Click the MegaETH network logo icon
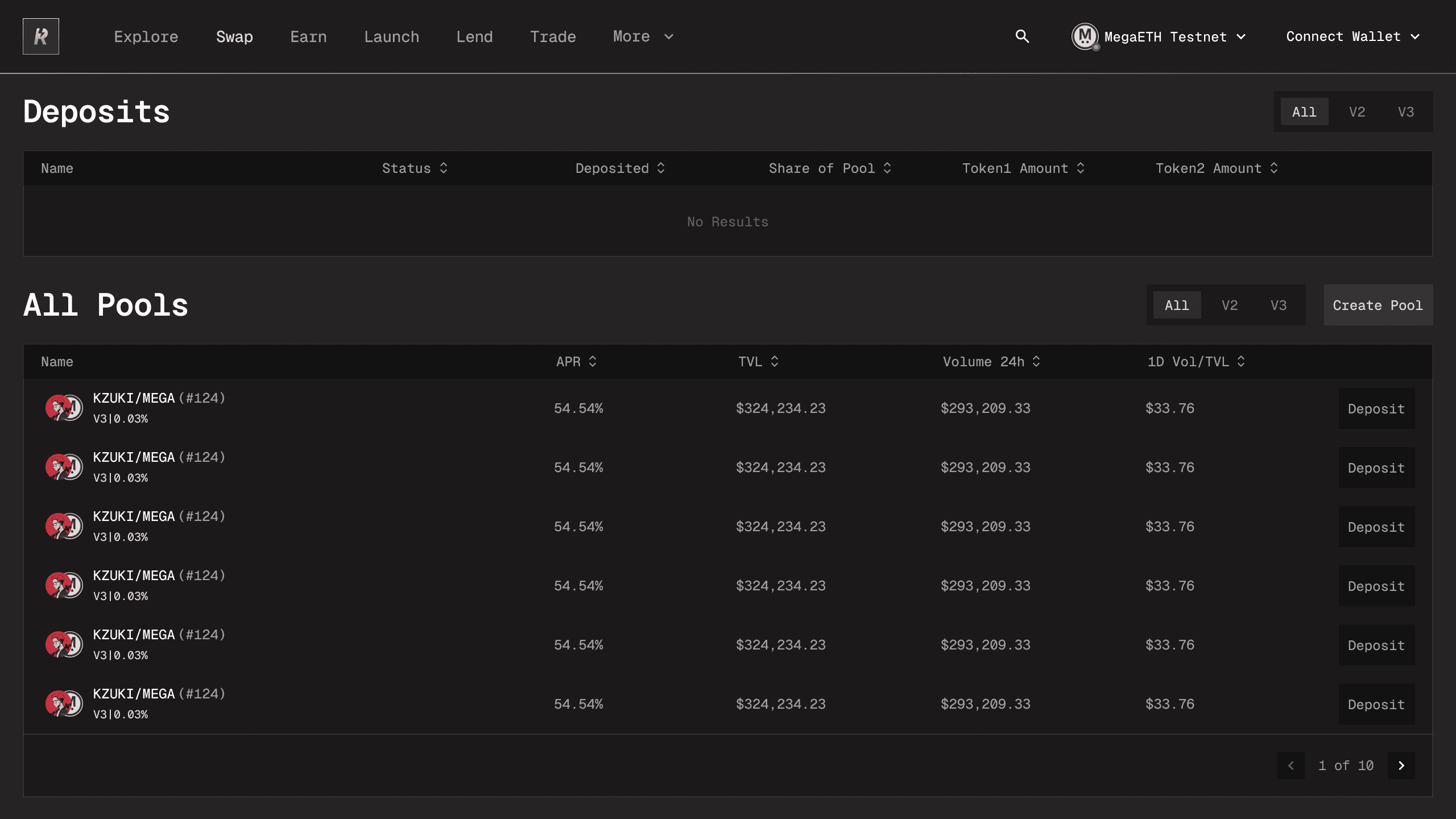This screenshot has height=819, width=1456. [1085, 36]
